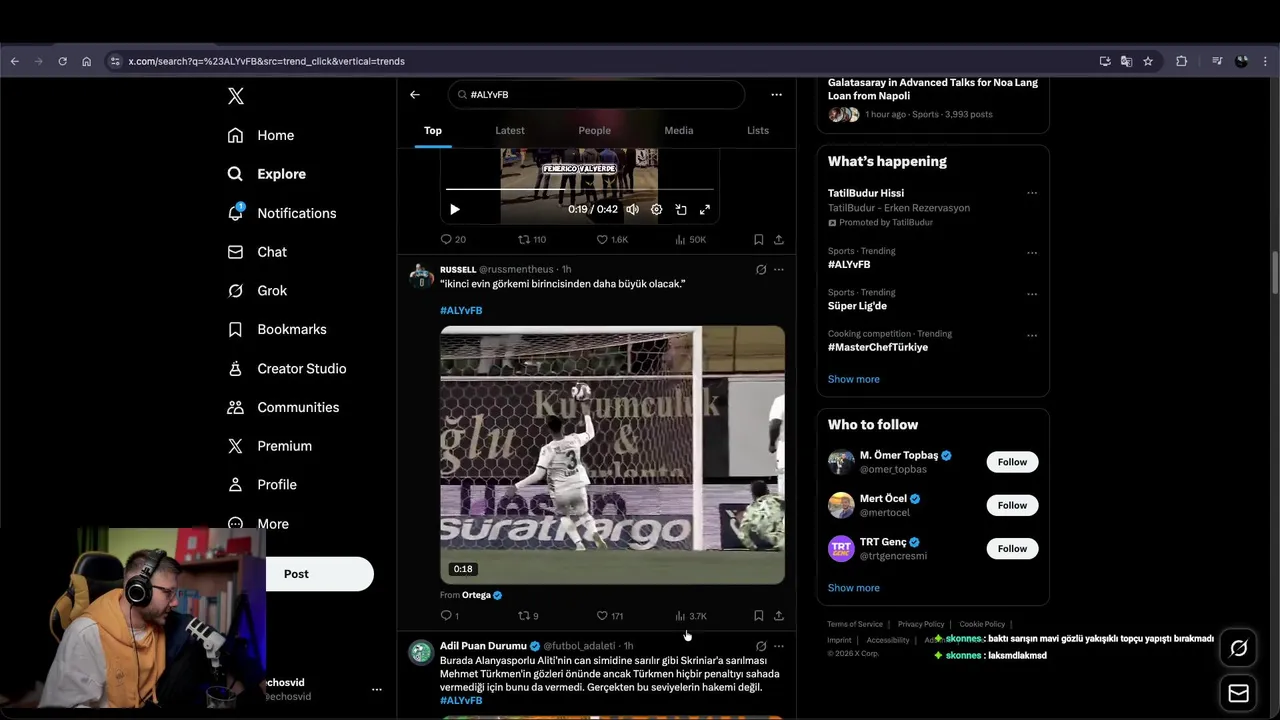Click Show more under What's happening

point(854,379)
